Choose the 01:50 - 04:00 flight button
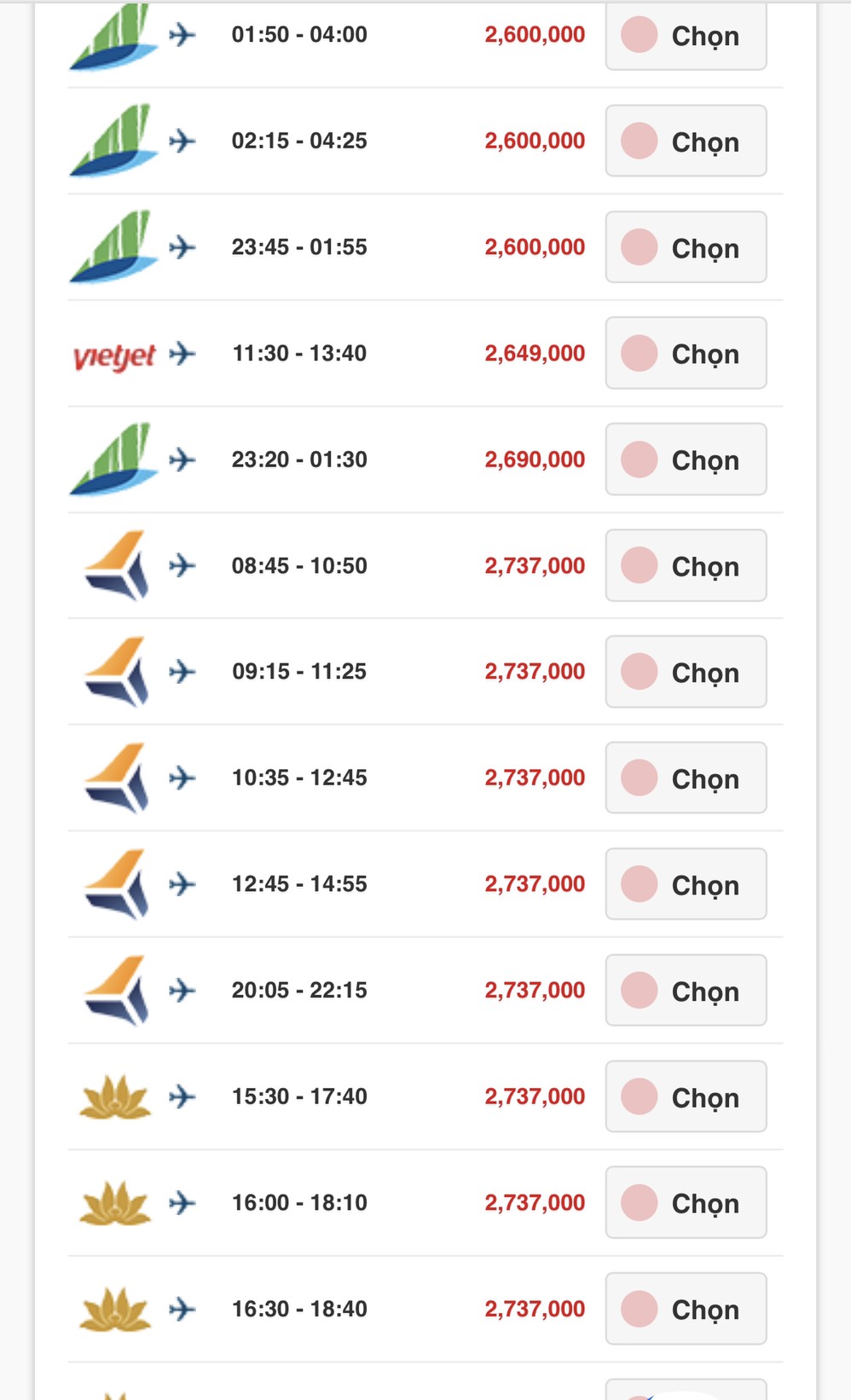 coord(686,36)
